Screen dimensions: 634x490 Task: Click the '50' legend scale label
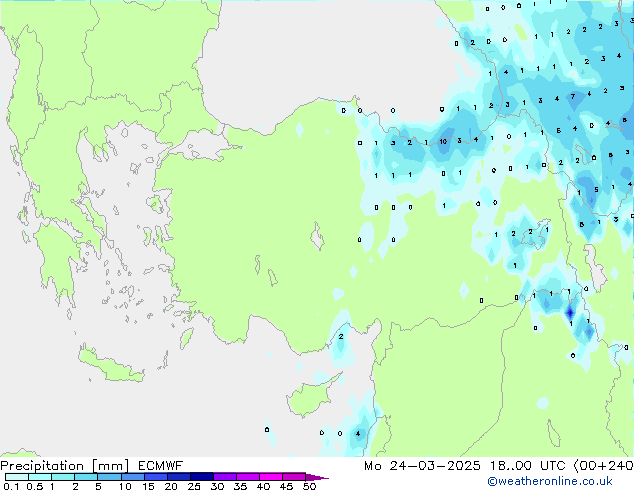309,486
